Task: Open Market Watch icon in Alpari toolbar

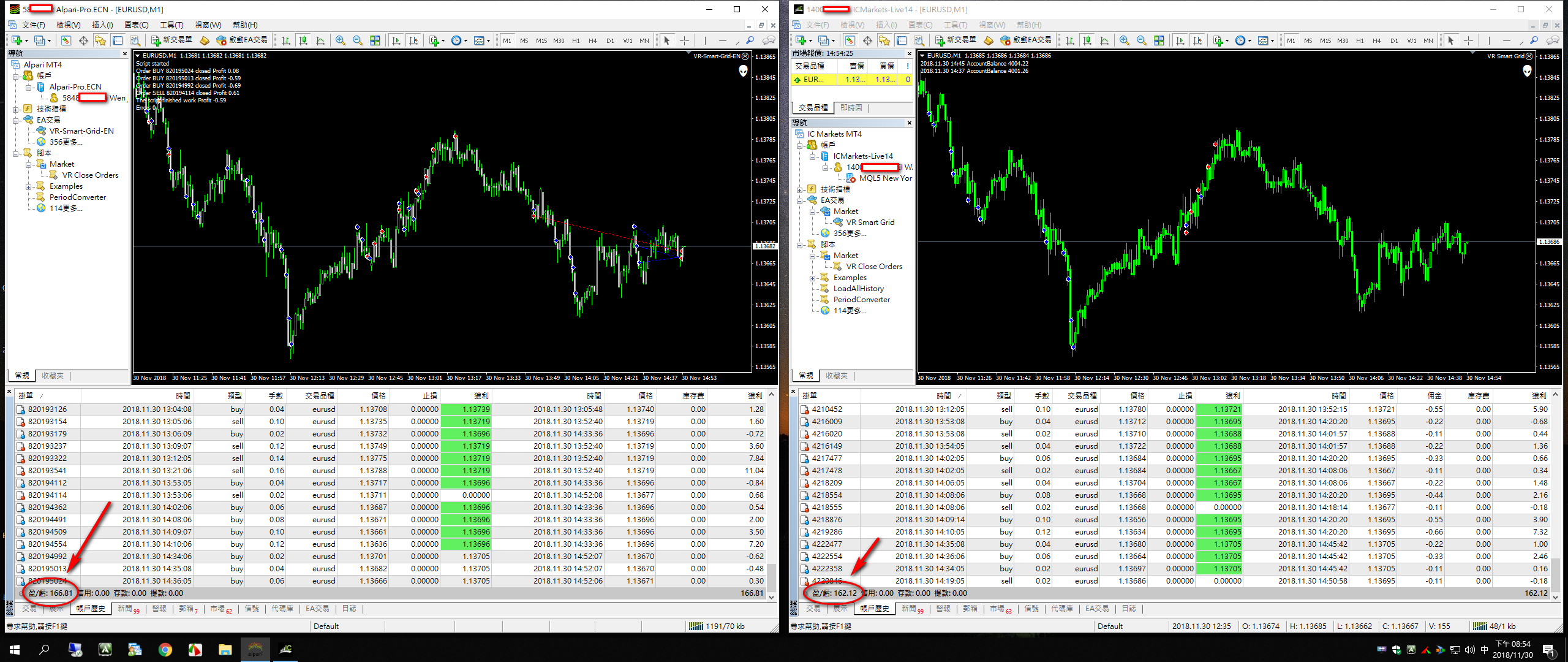Action: click(x=66, y=40)
